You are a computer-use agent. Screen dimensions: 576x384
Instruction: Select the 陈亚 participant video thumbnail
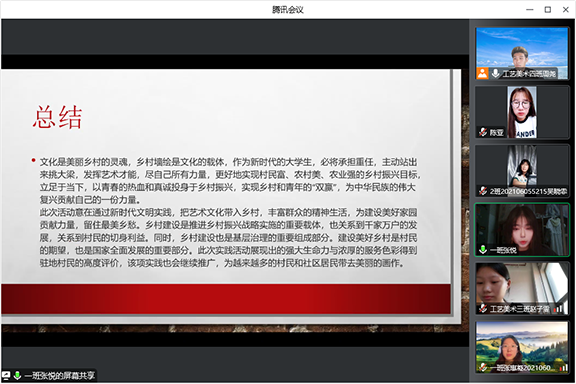click(522, 112)
